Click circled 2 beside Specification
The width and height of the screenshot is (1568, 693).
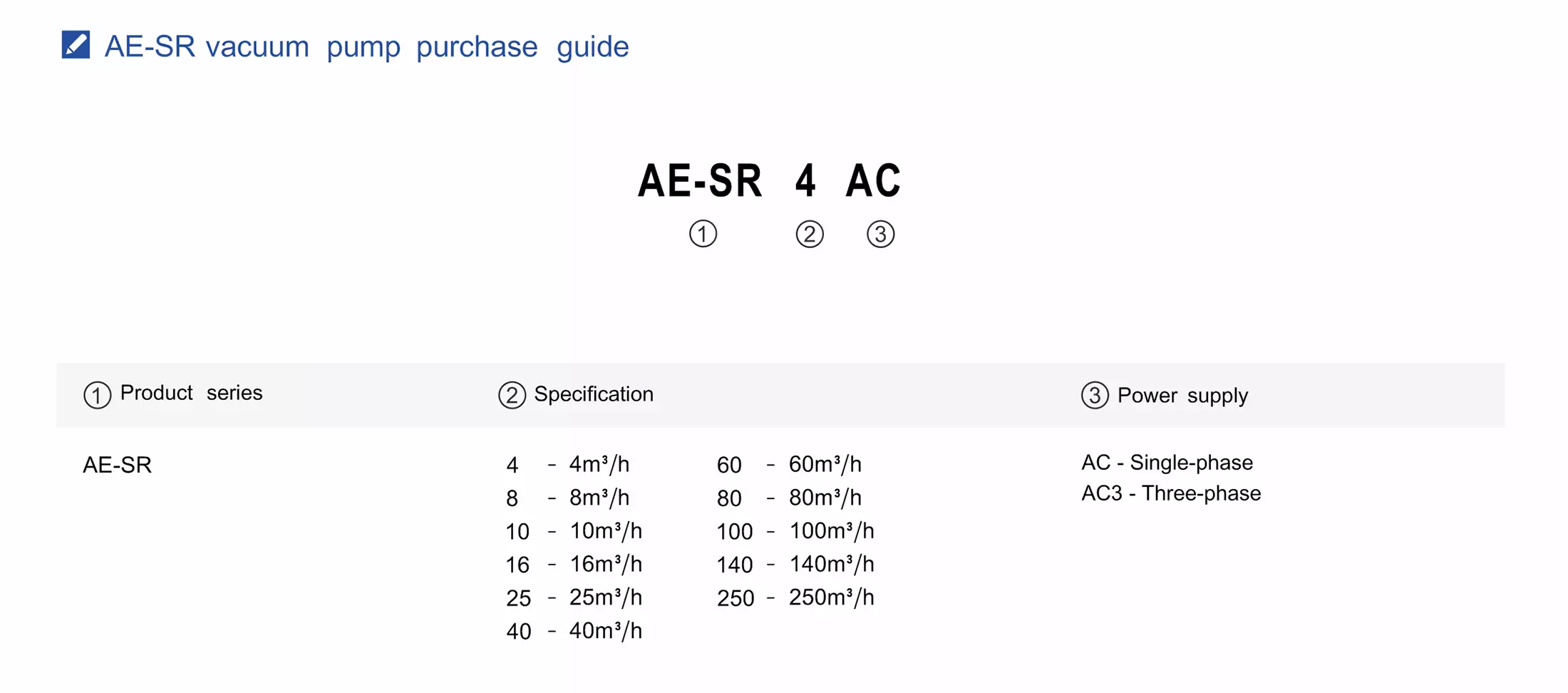(x=512, y=395)
